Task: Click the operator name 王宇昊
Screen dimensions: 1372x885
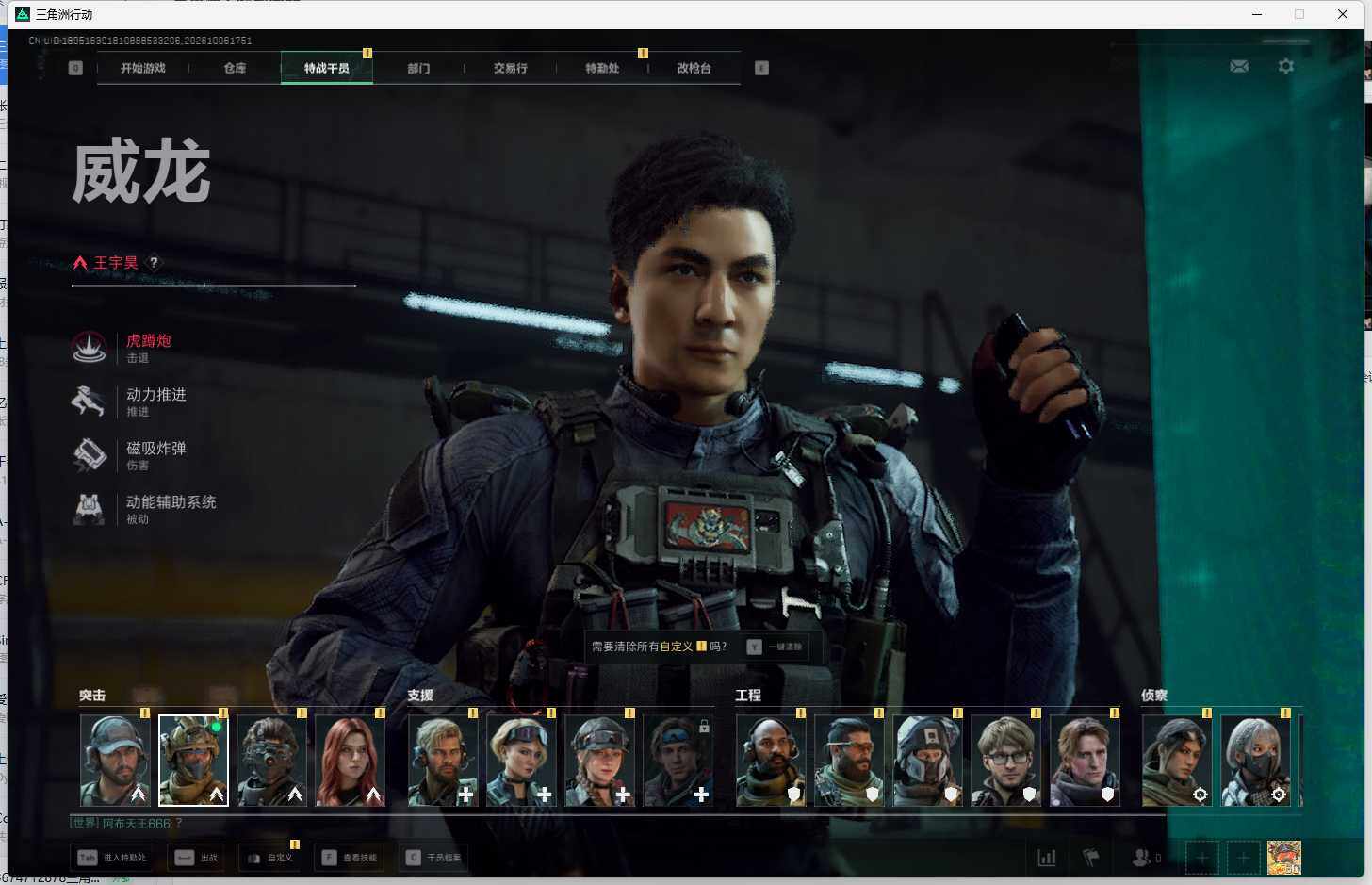Action: coord(116,263)
